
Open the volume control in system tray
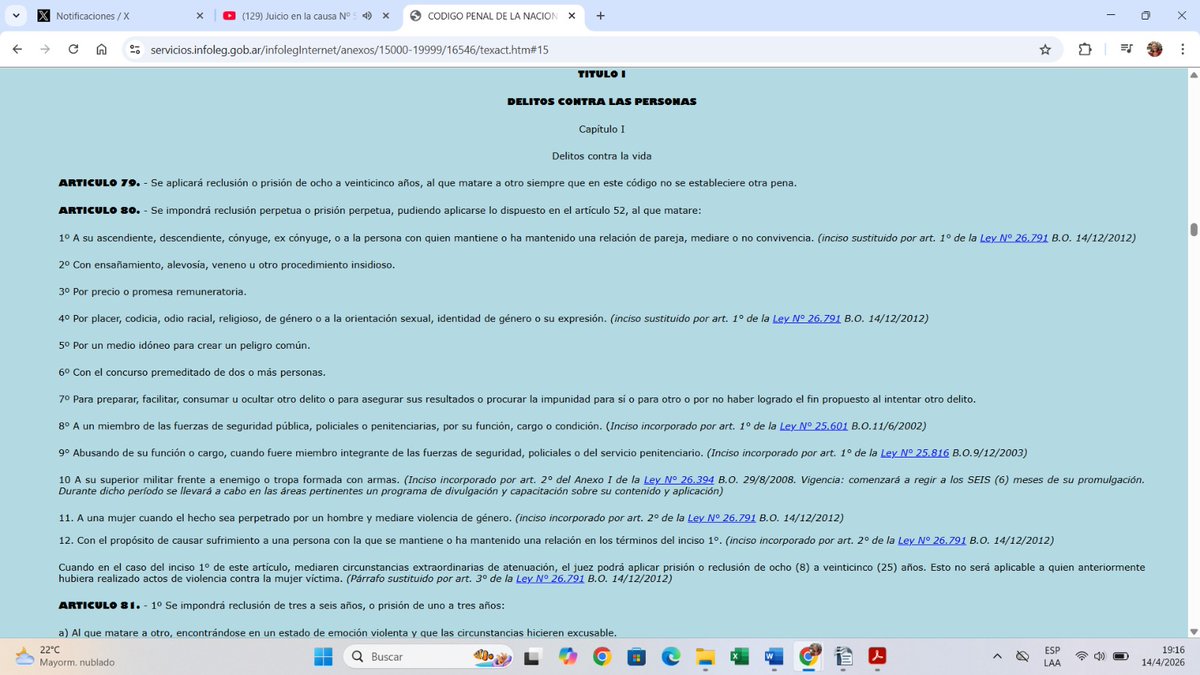(x=1100, y=657)
